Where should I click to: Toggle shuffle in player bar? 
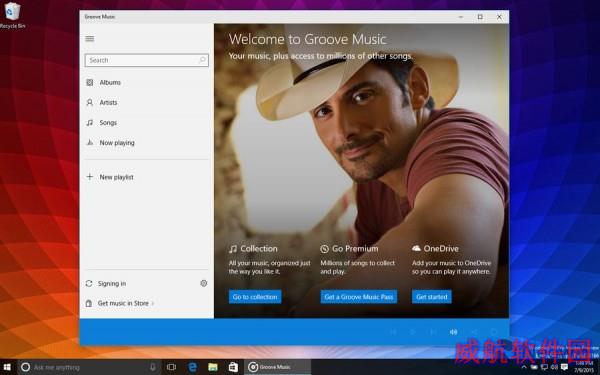pos(474,332)
